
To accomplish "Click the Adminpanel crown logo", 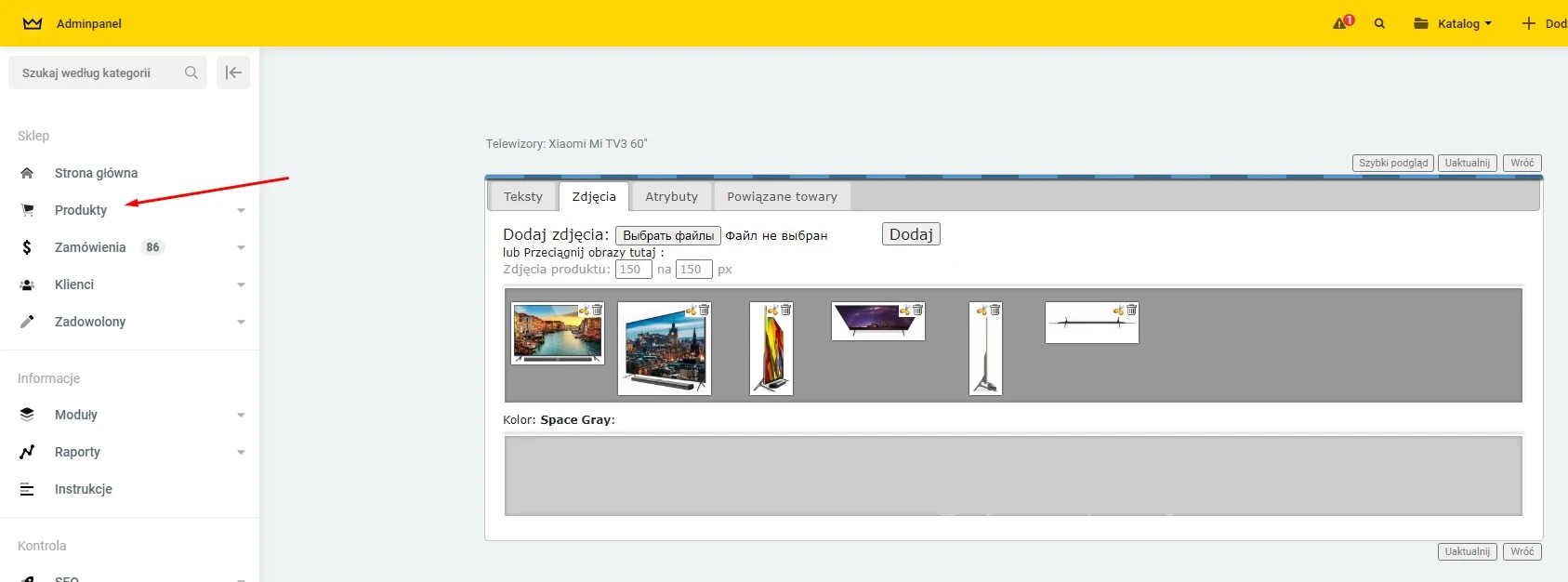I will pos(33,23).
